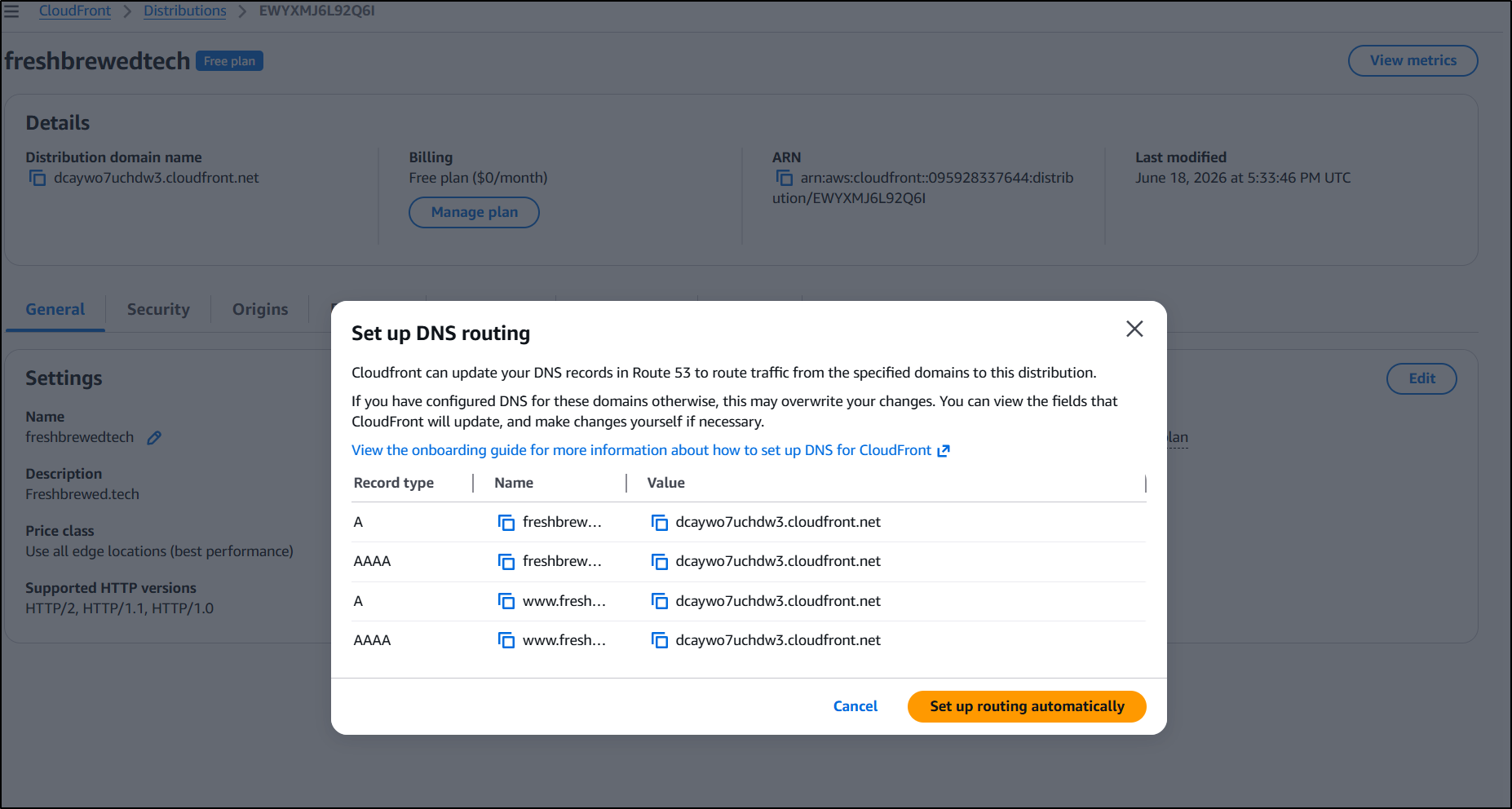The height and width of the screenshot is (809, 1512).
Task: Select dcaywo7uchdw3.cloudfront.net under Distribution domain name
Action: pos(157,178)
